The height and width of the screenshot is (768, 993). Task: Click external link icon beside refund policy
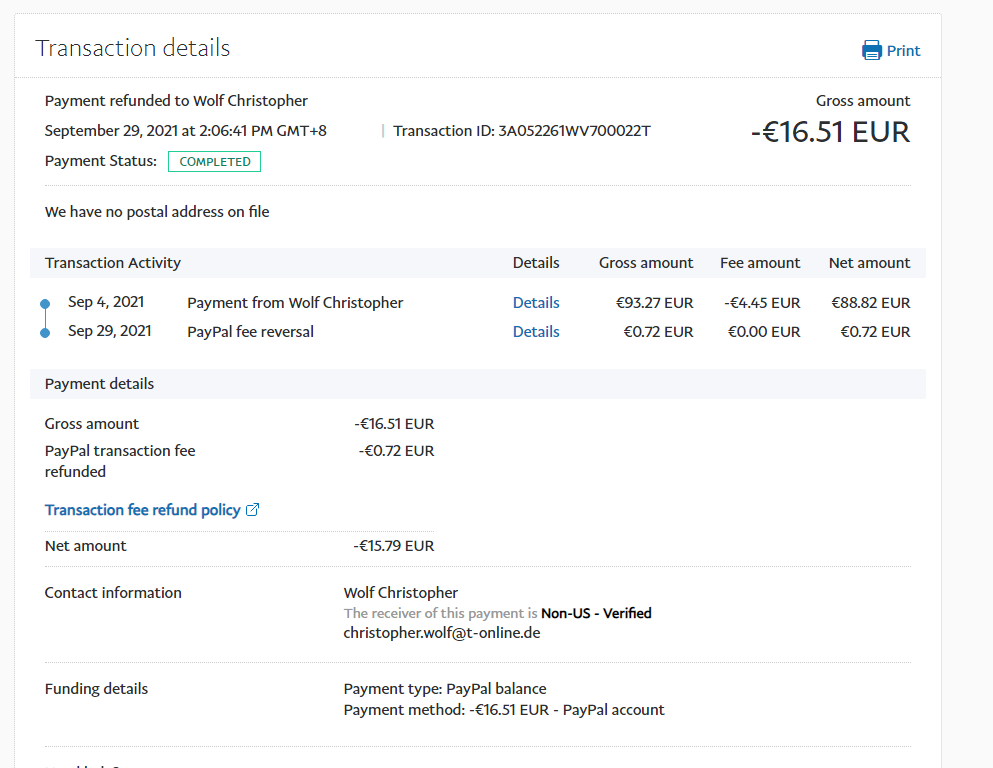click(253, 510)
